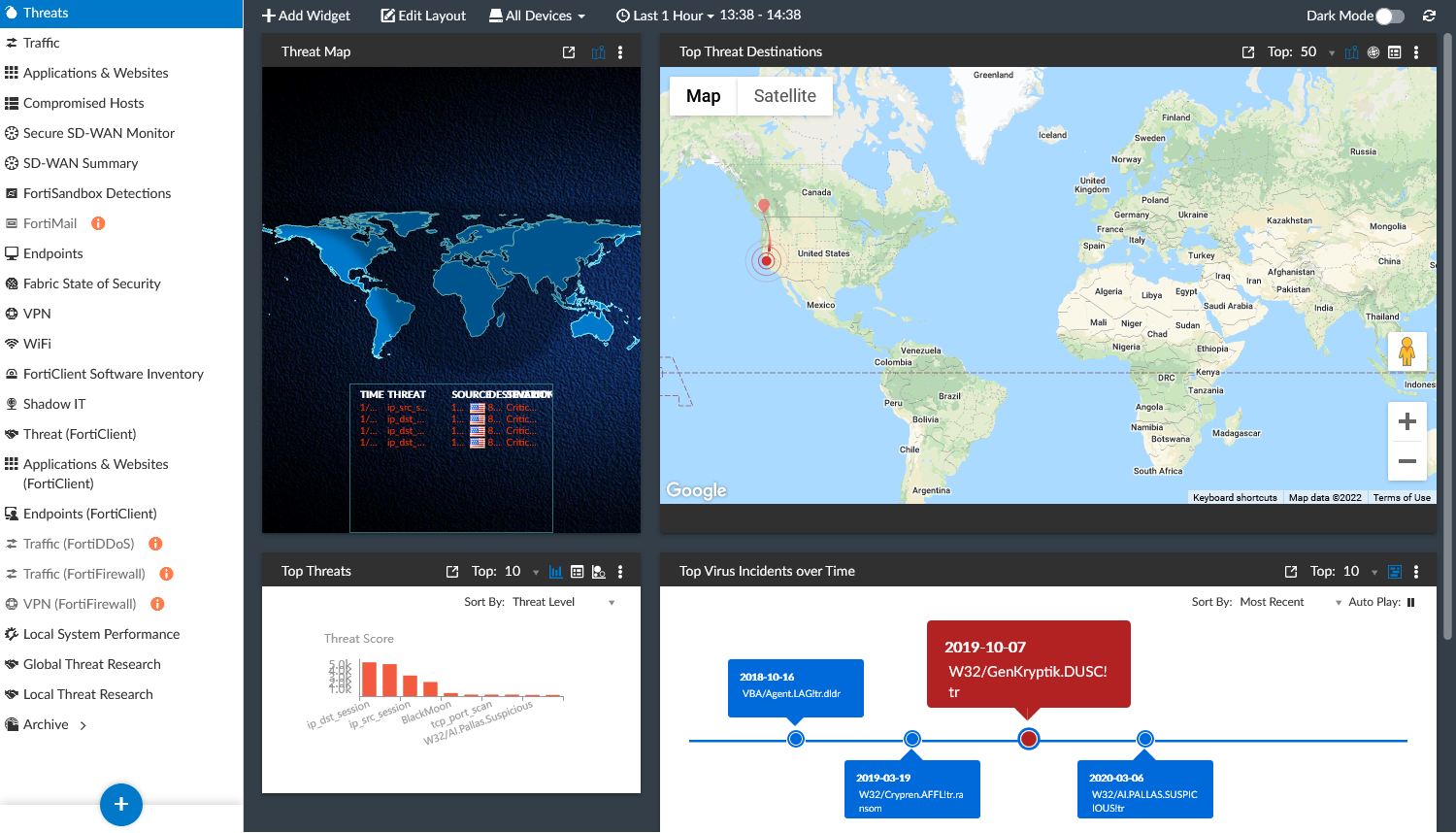Switch map to Map view
Image resolution: width=1456 pixels, height=833 pixels.
[x=704, y=96]
